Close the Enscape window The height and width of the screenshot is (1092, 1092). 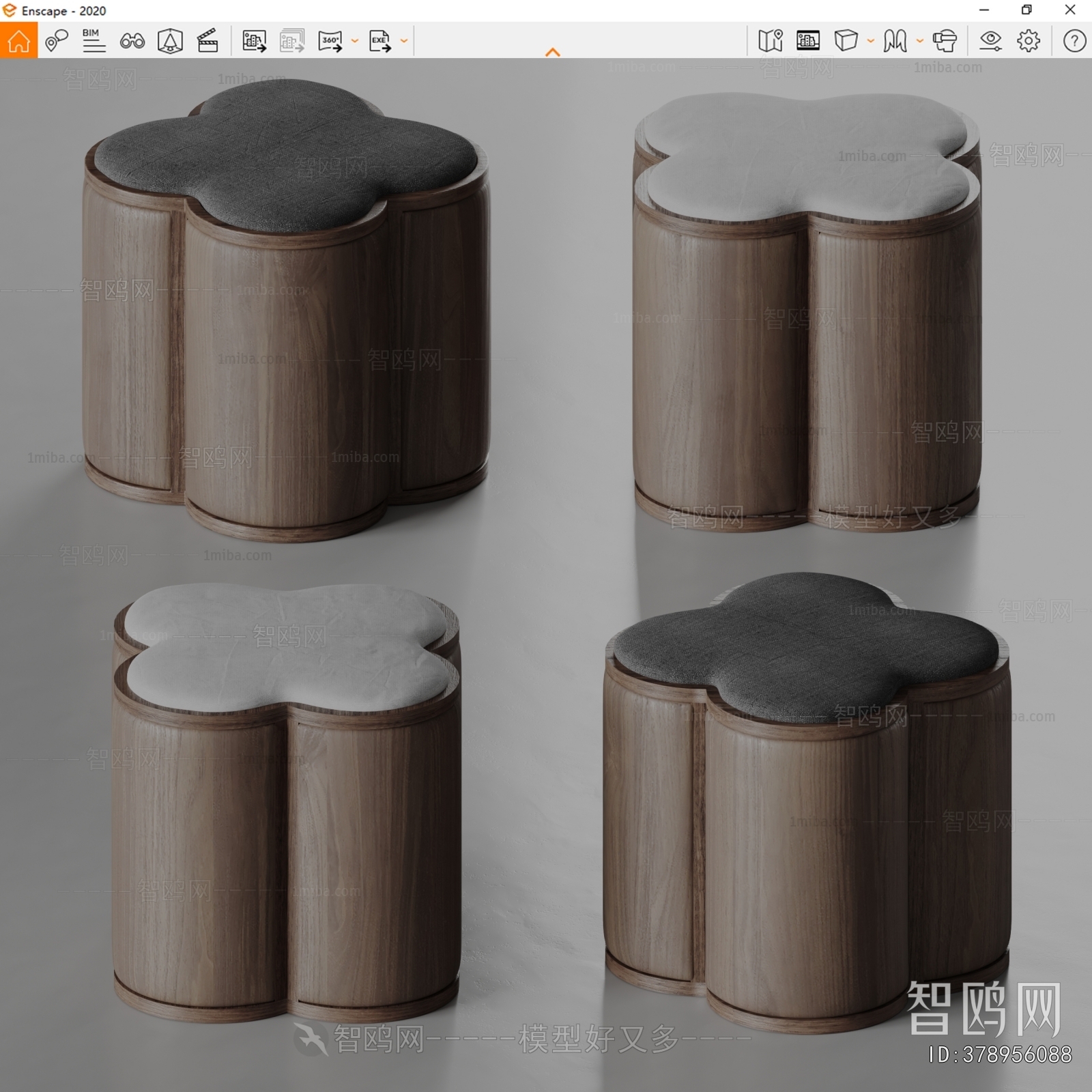pyautogui.click(x=1070, y=10)
